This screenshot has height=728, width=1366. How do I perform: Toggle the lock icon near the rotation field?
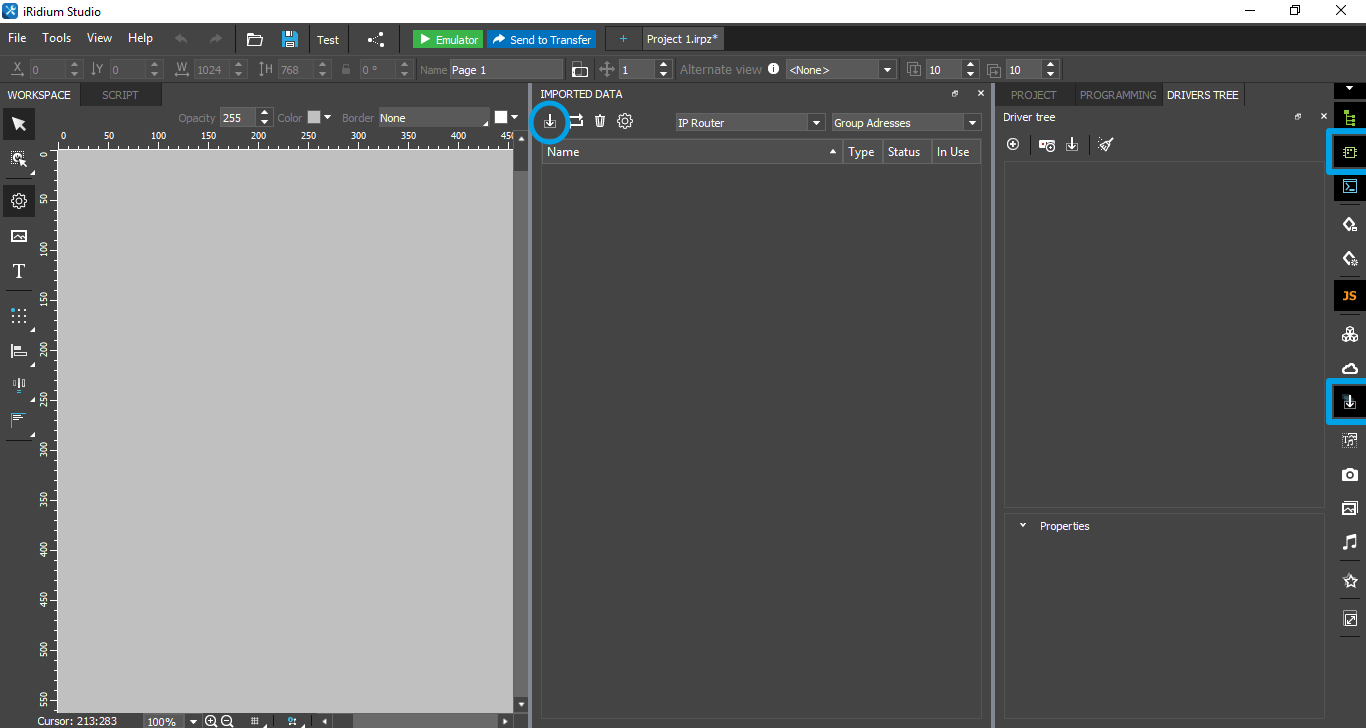(345, 69)
